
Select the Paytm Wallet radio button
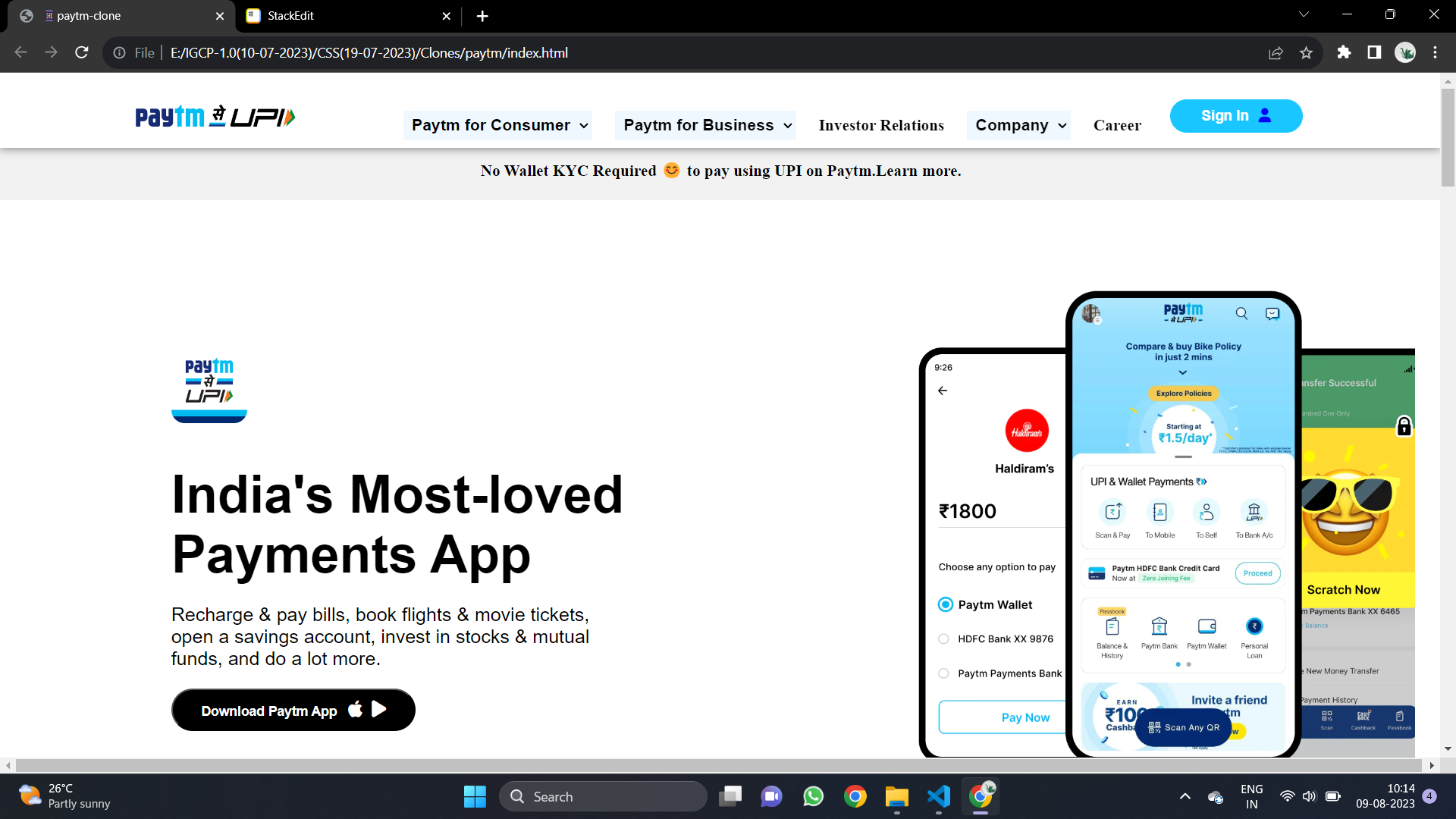[x=944, y=604]
